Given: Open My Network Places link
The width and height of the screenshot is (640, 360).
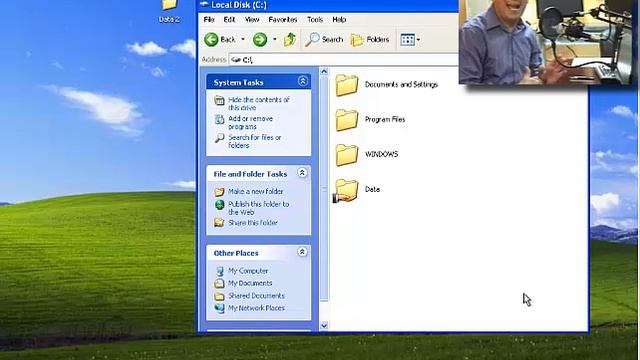Looking at the screenshot, I should 256,308.
